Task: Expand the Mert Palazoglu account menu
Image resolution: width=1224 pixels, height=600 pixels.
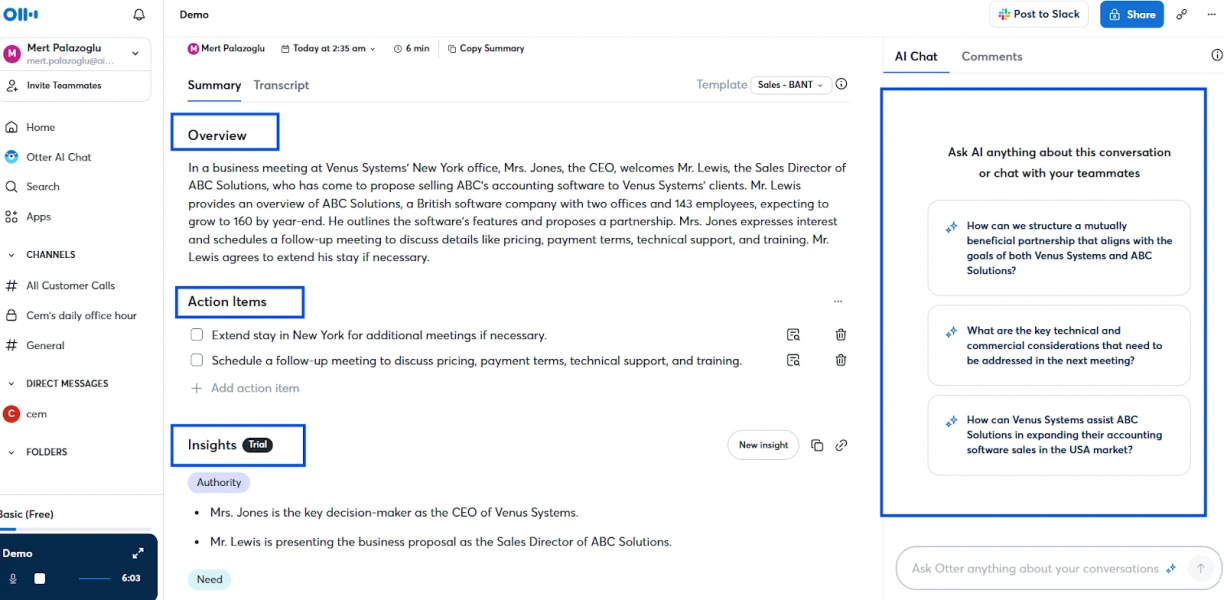Action: 135,53
